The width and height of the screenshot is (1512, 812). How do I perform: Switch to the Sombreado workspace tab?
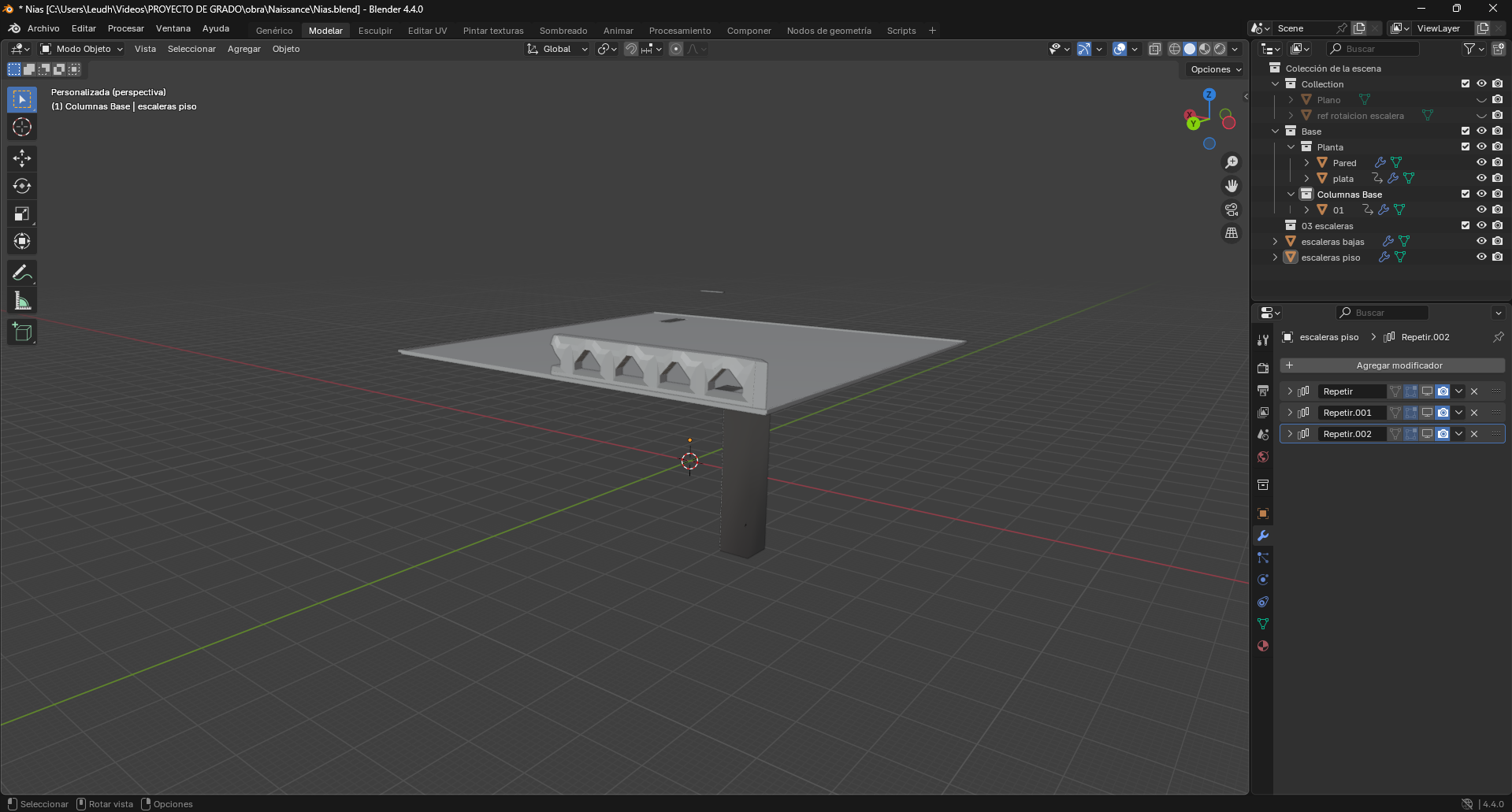coord(563,31)
